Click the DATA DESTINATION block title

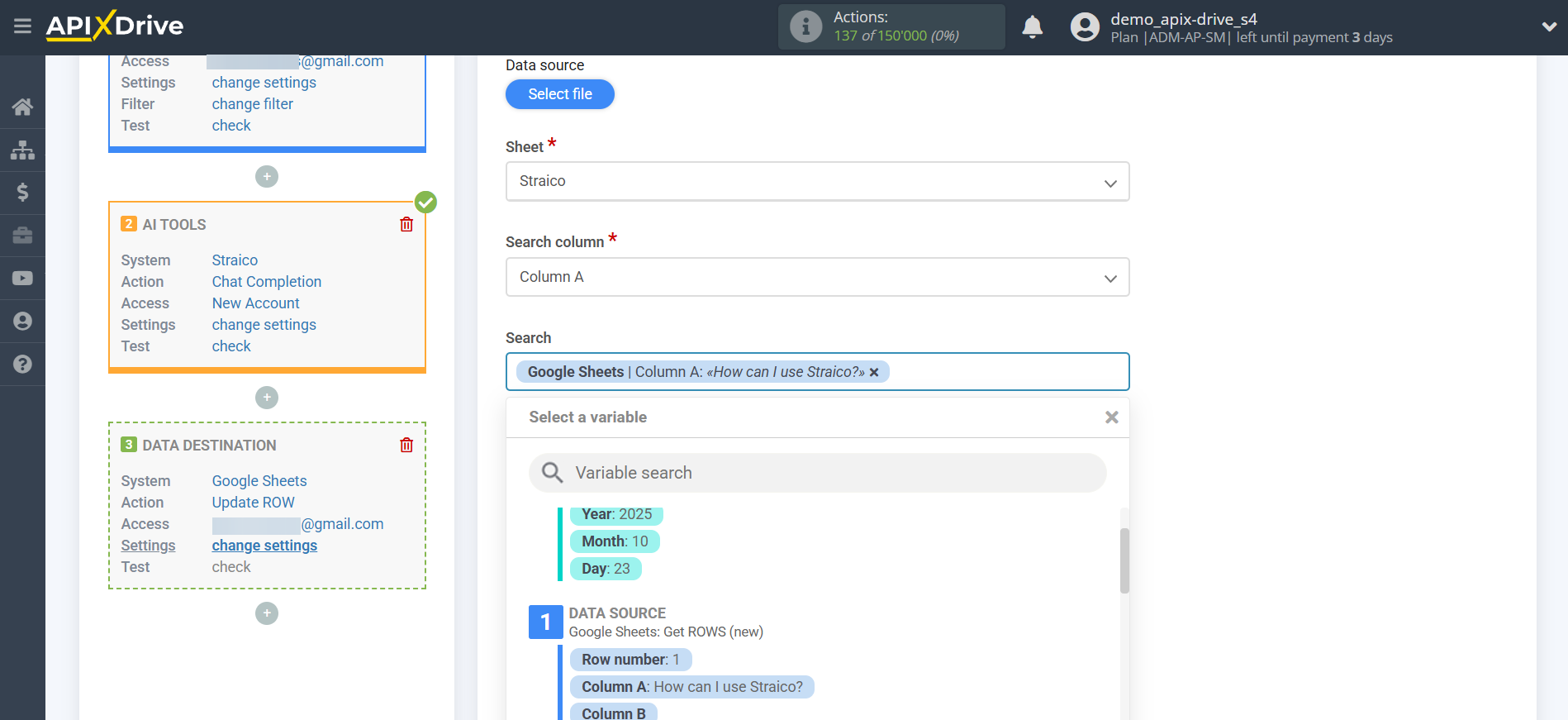point(209,446)
